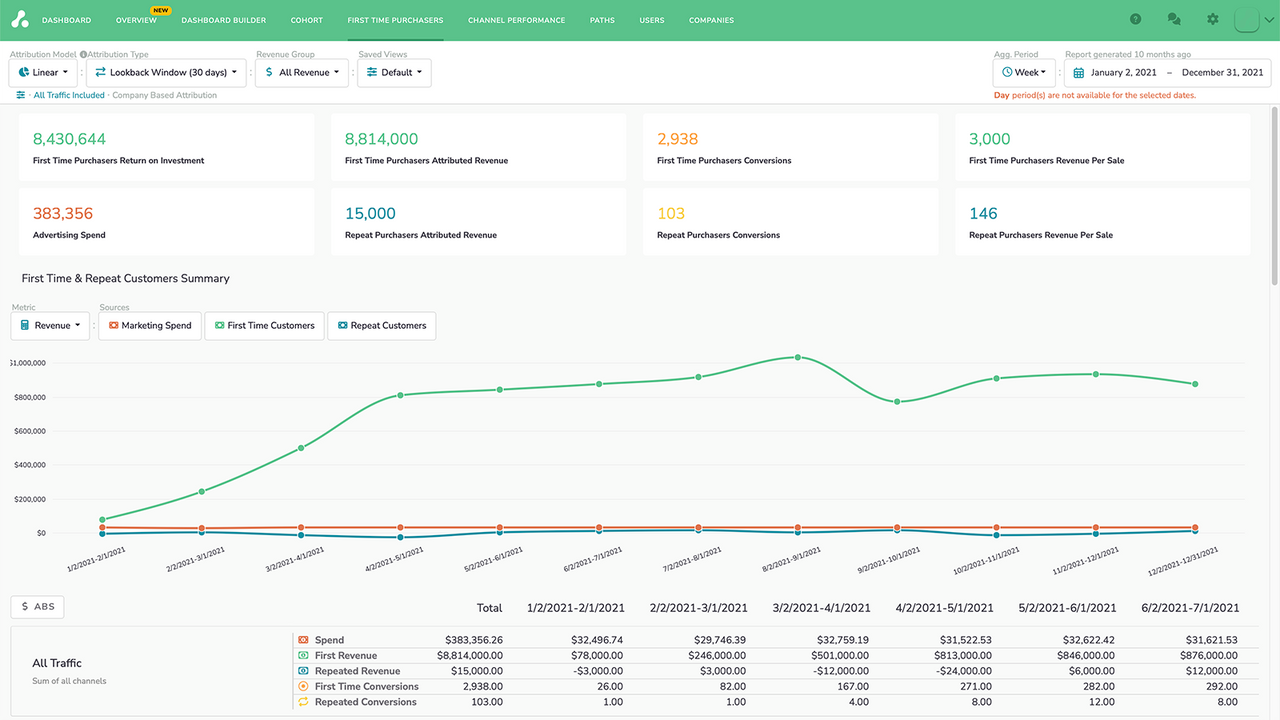Switch to the Cohort tab
This screenshot has width=1280, height=720.
click(x=307, y=20)
